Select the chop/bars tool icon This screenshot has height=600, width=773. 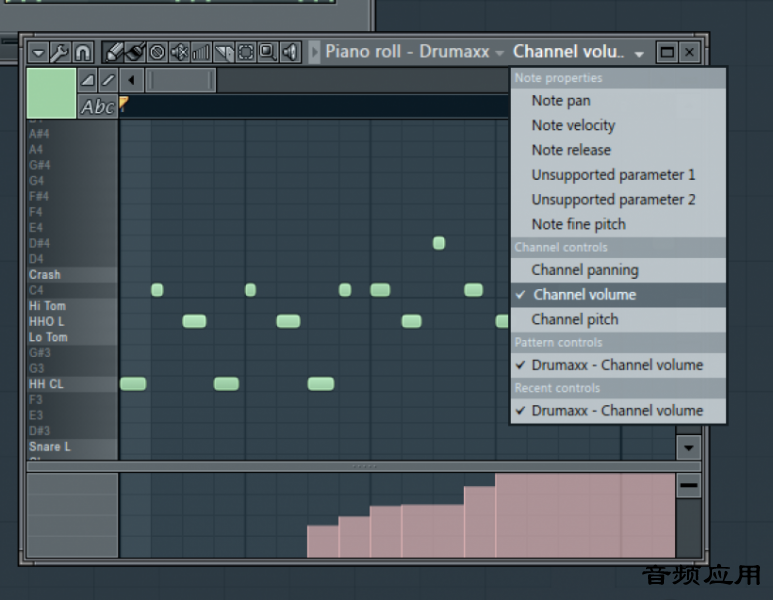pyautogui.click(x=201, y=52)
